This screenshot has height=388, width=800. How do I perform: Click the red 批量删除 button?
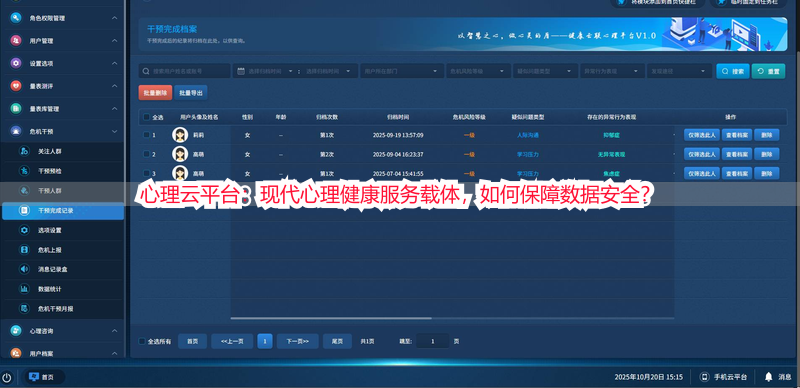tap(155, 93)
